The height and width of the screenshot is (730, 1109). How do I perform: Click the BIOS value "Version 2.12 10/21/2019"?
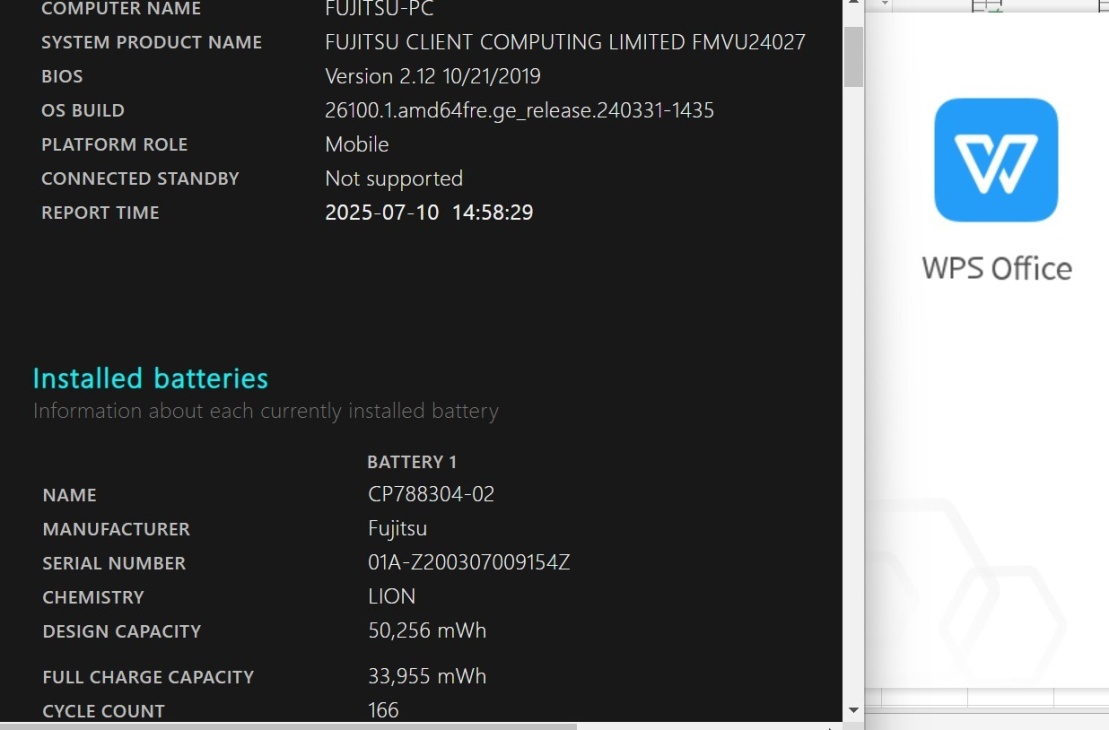pos(433,76)
